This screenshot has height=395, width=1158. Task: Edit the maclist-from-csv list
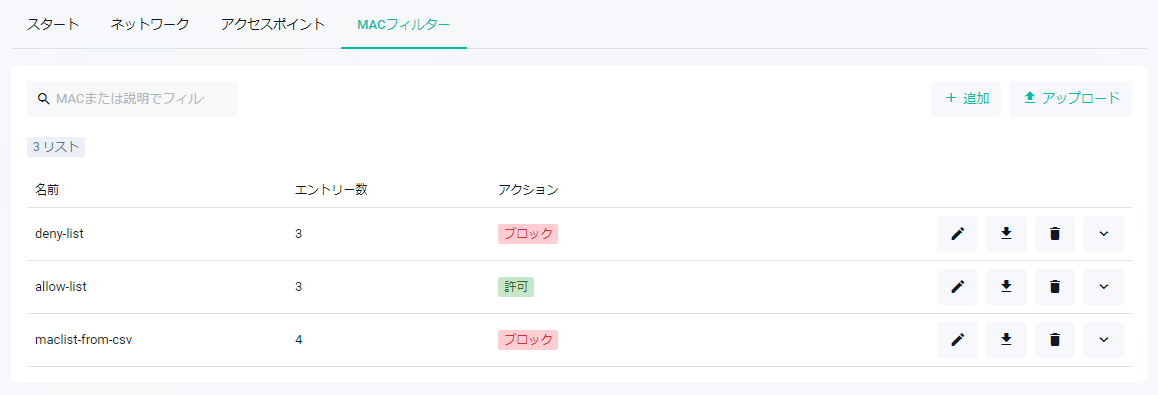(957, 340)
